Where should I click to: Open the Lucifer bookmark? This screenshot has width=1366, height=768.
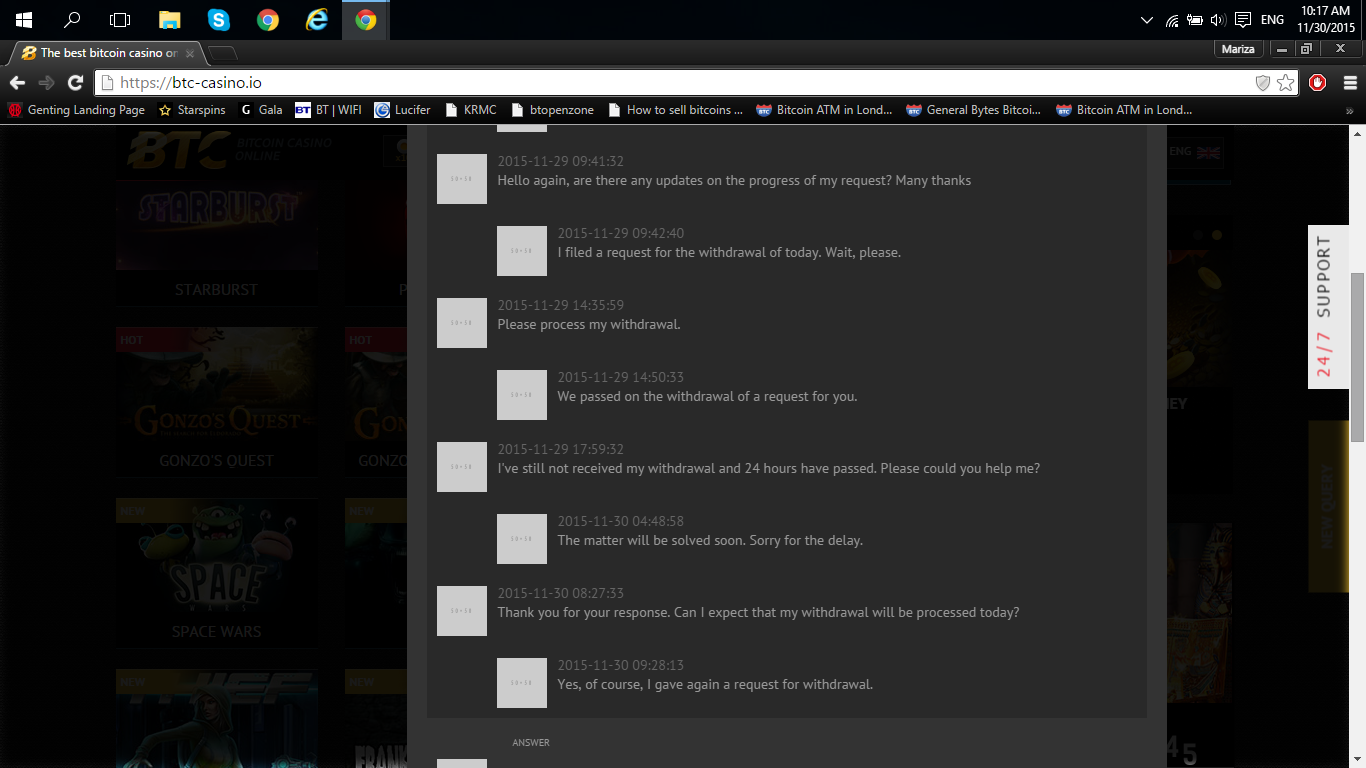[402, 110]
